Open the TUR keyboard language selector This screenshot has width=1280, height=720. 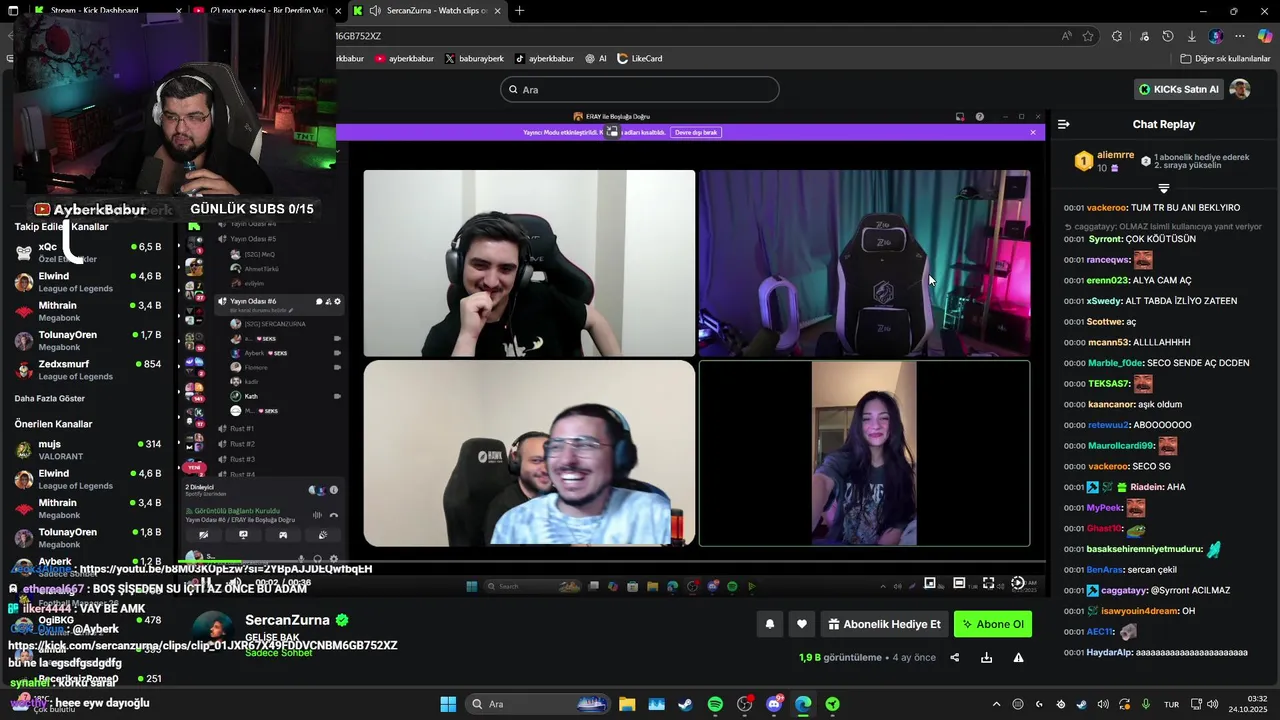[1171, 704]
